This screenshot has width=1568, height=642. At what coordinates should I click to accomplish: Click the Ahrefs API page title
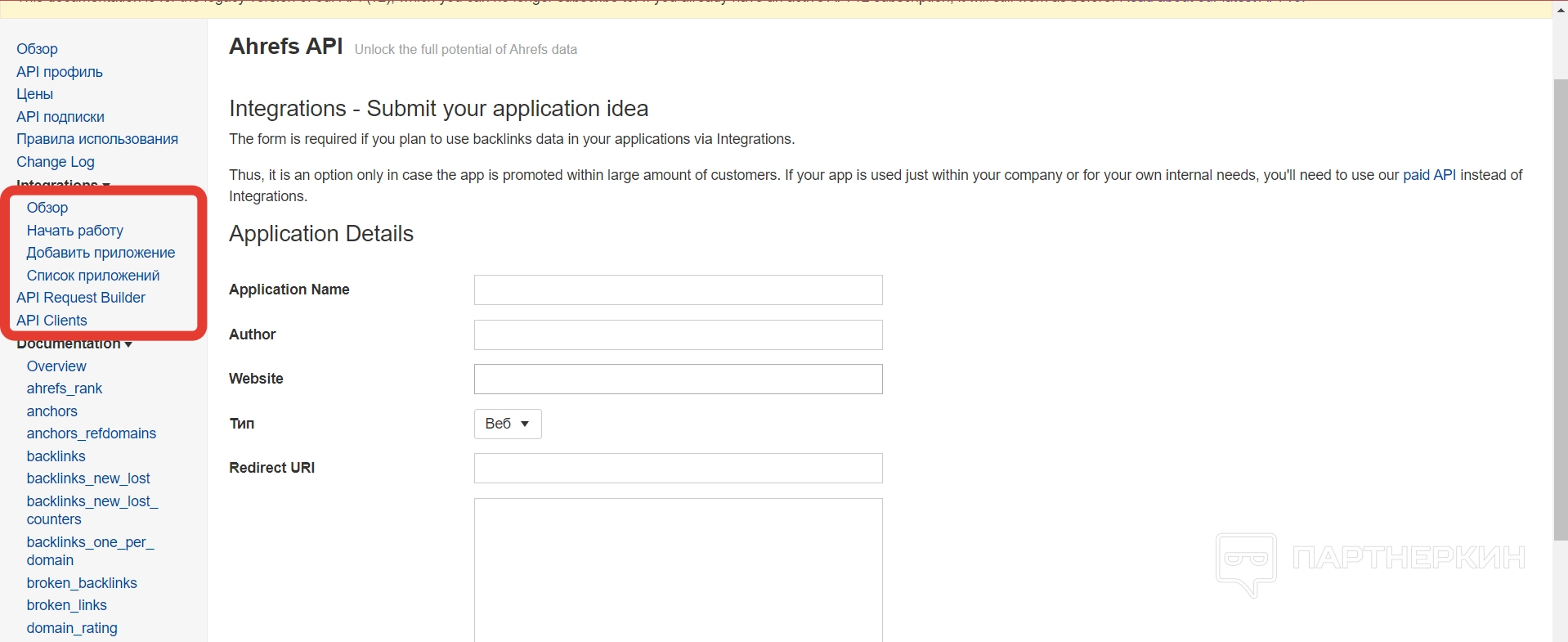point(286,47)
